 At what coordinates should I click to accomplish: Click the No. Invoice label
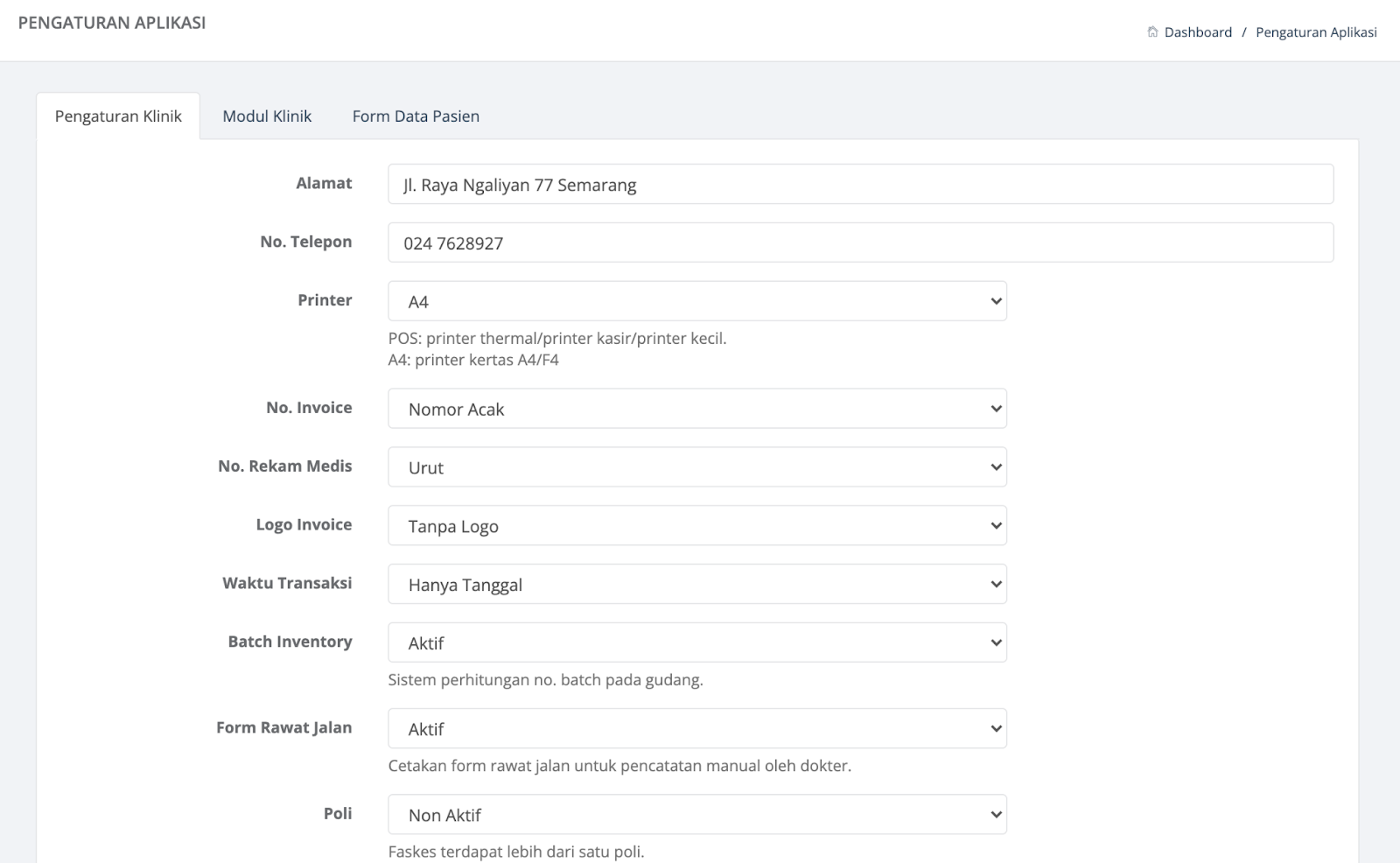[x=309, y=408]
